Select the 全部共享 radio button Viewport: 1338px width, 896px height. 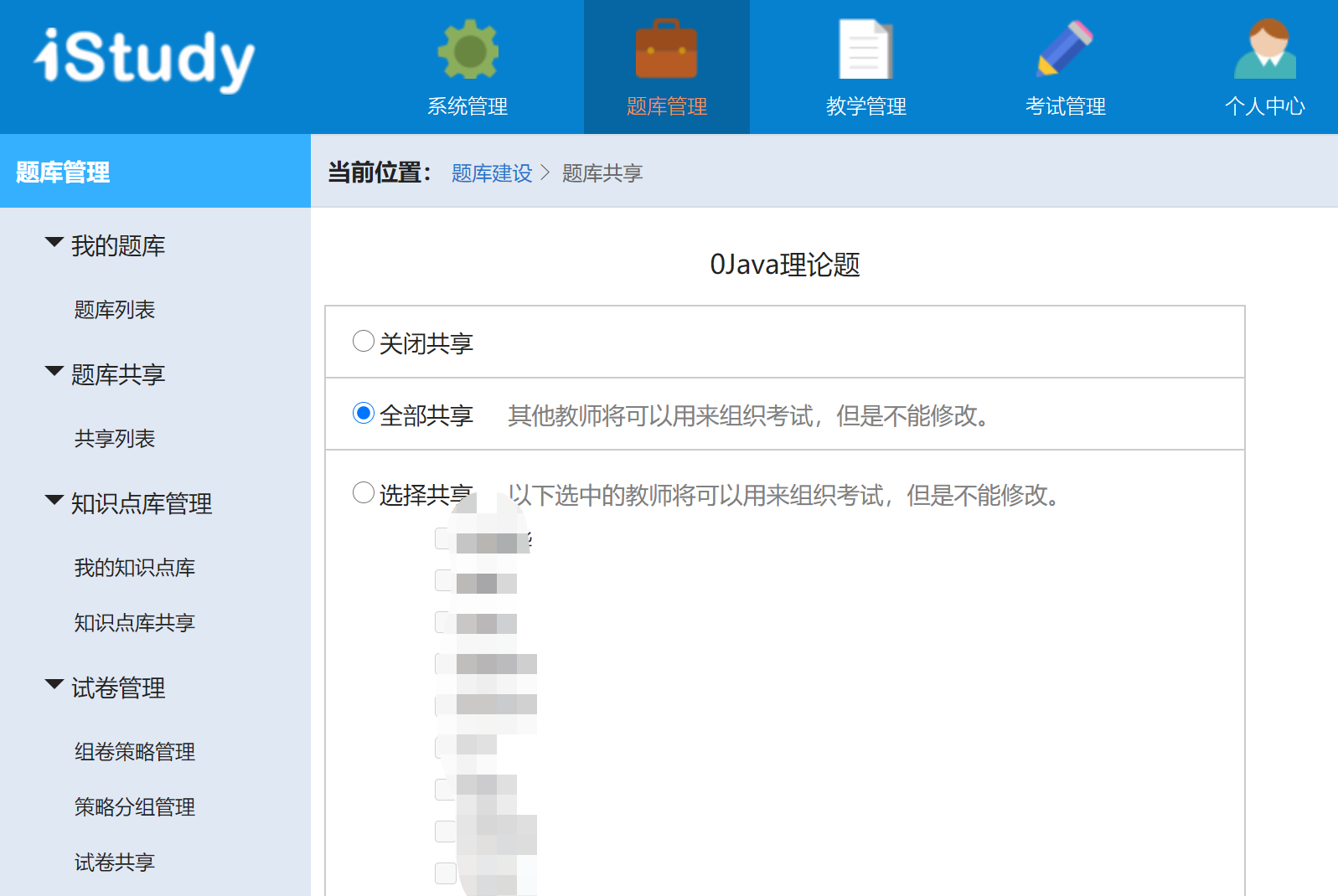[364, 414]
